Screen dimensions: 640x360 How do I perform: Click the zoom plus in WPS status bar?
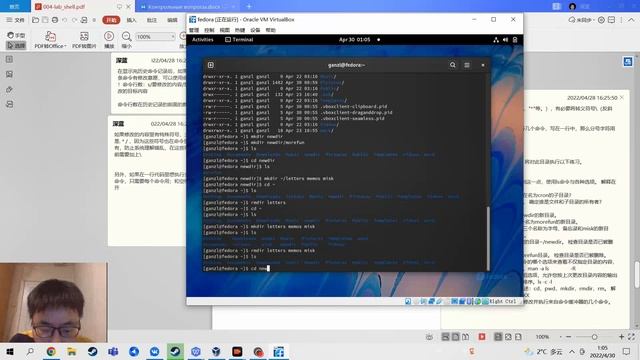(x=621, y=337)
